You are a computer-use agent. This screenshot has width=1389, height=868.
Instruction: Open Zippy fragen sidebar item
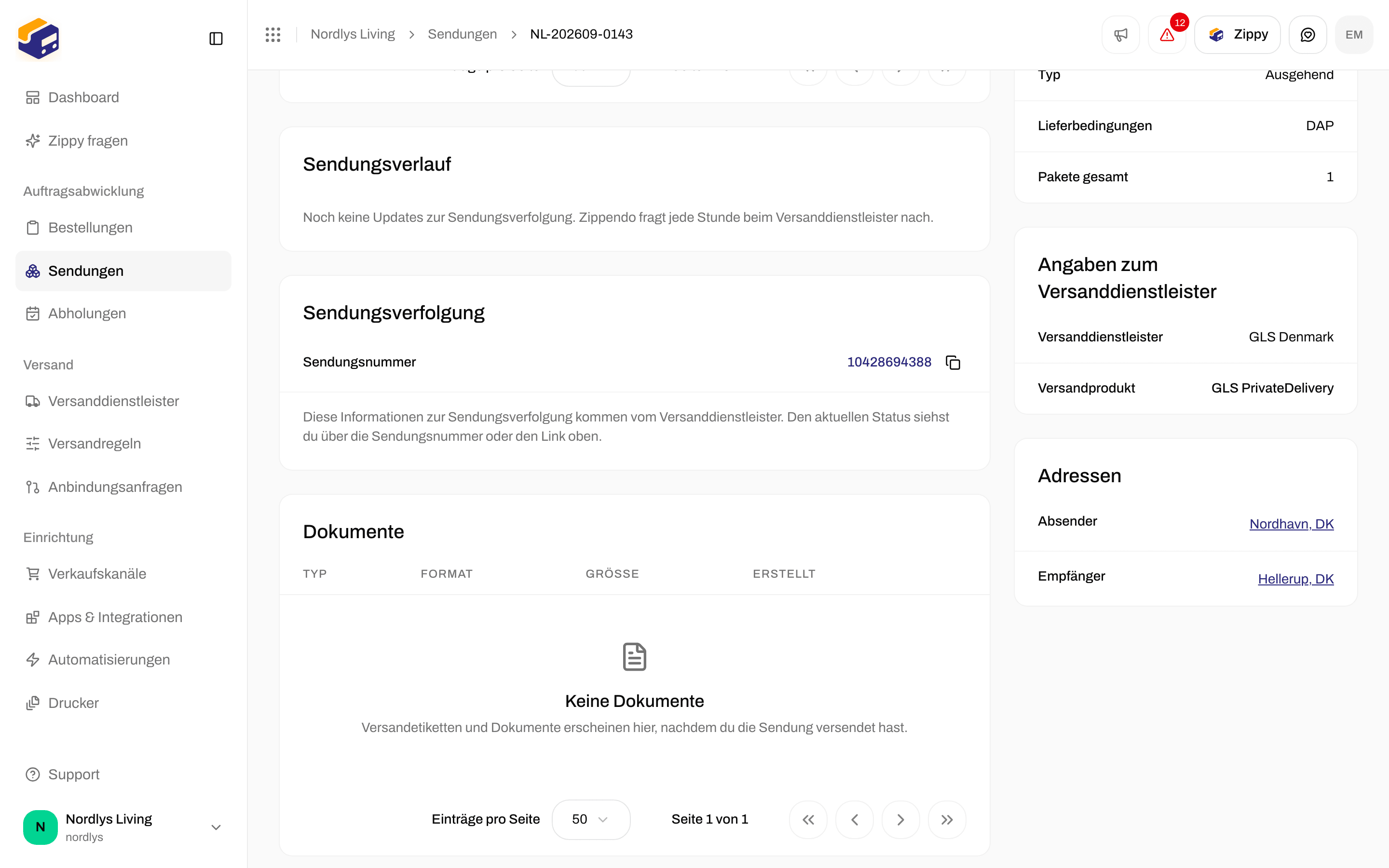[x=123, y=141]
